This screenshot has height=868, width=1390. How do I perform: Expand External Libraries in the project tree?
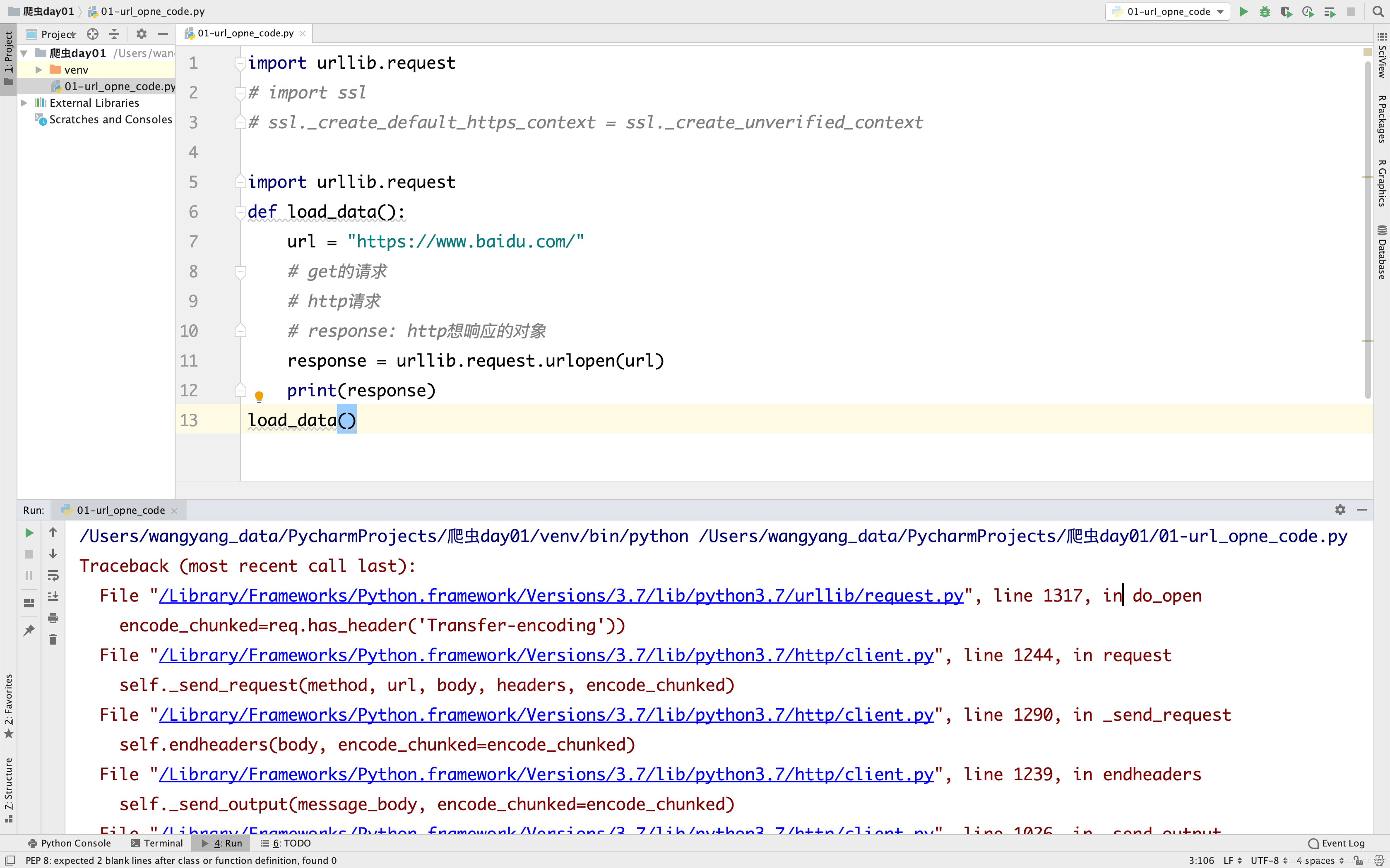point(24,102)
